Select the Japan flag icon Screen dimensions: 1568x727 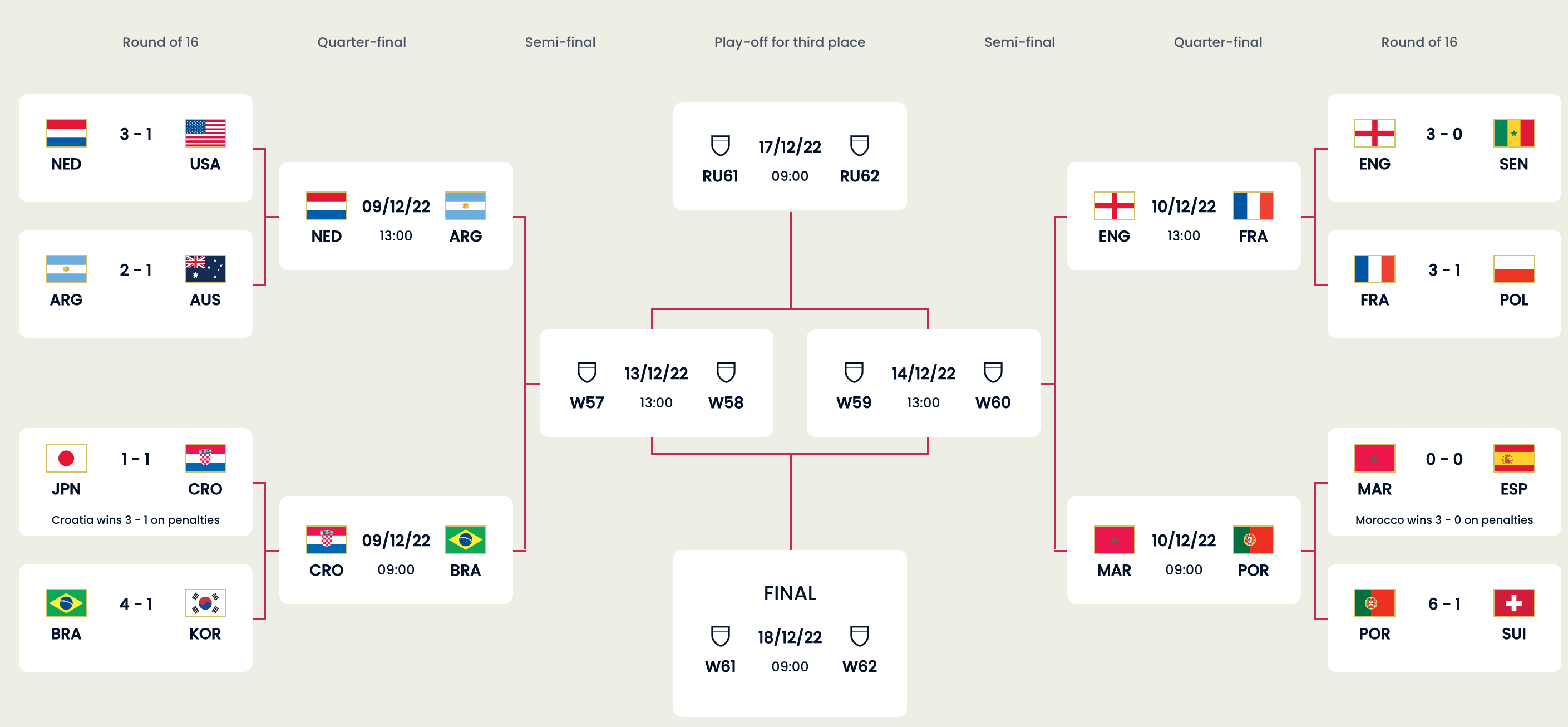[66, 459]
